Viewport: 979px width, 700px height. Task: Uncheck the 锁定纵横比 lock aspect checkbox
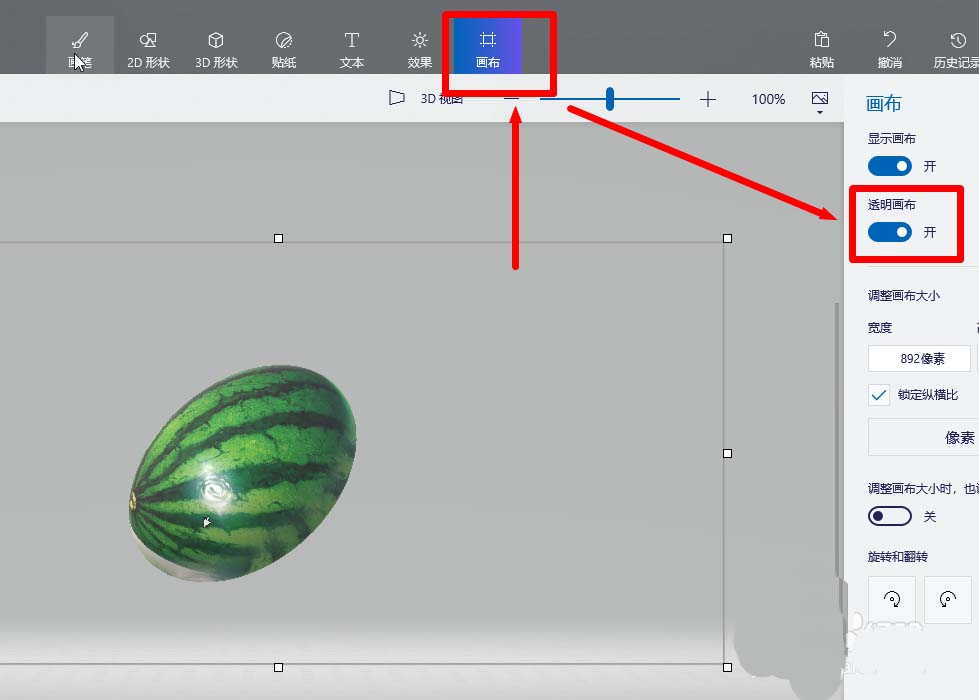click(878, 395)
